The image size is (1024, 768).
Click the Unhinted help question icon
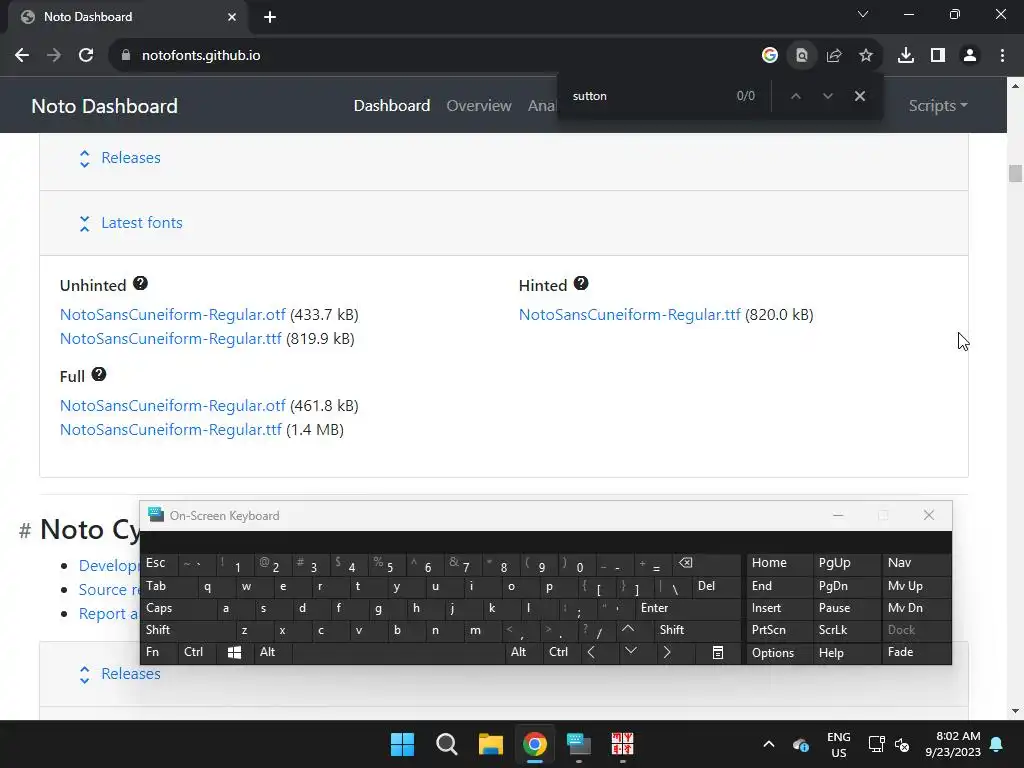coord(140,283)
